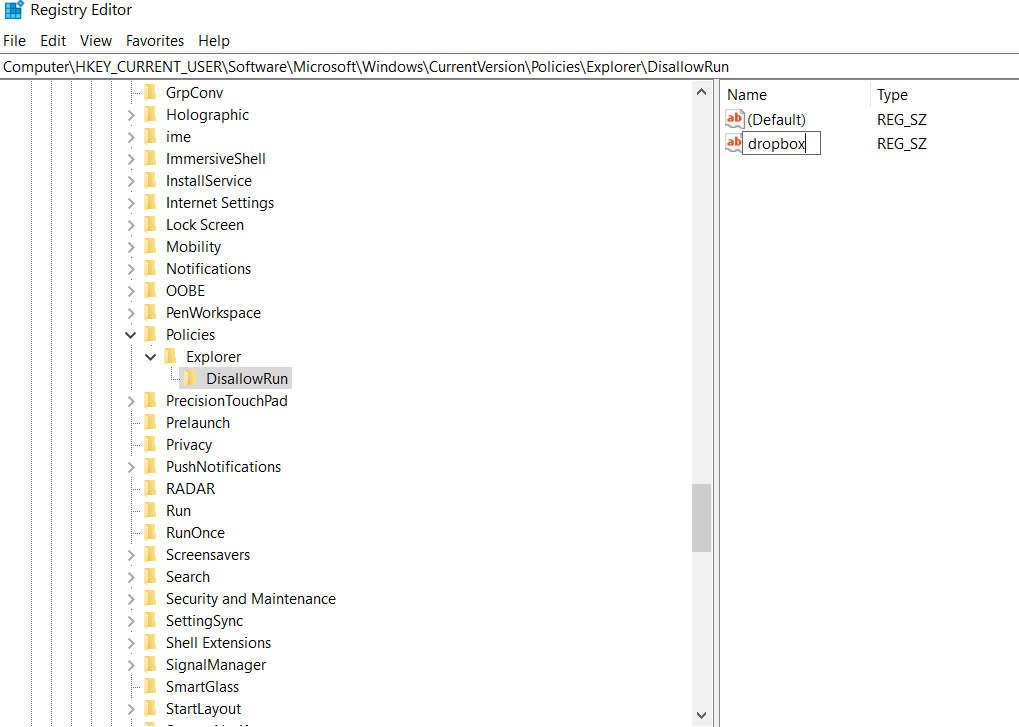This screenshot has width=1019, height=727.
Task: Expand the Lock Screen key
Action: coord(131,225)
